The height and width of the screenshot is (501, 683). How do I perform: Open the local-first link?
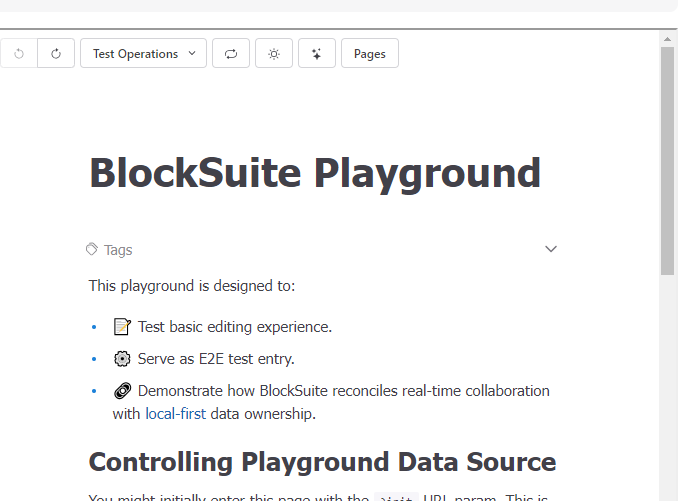pyautogui.click(x=176, y=414)
